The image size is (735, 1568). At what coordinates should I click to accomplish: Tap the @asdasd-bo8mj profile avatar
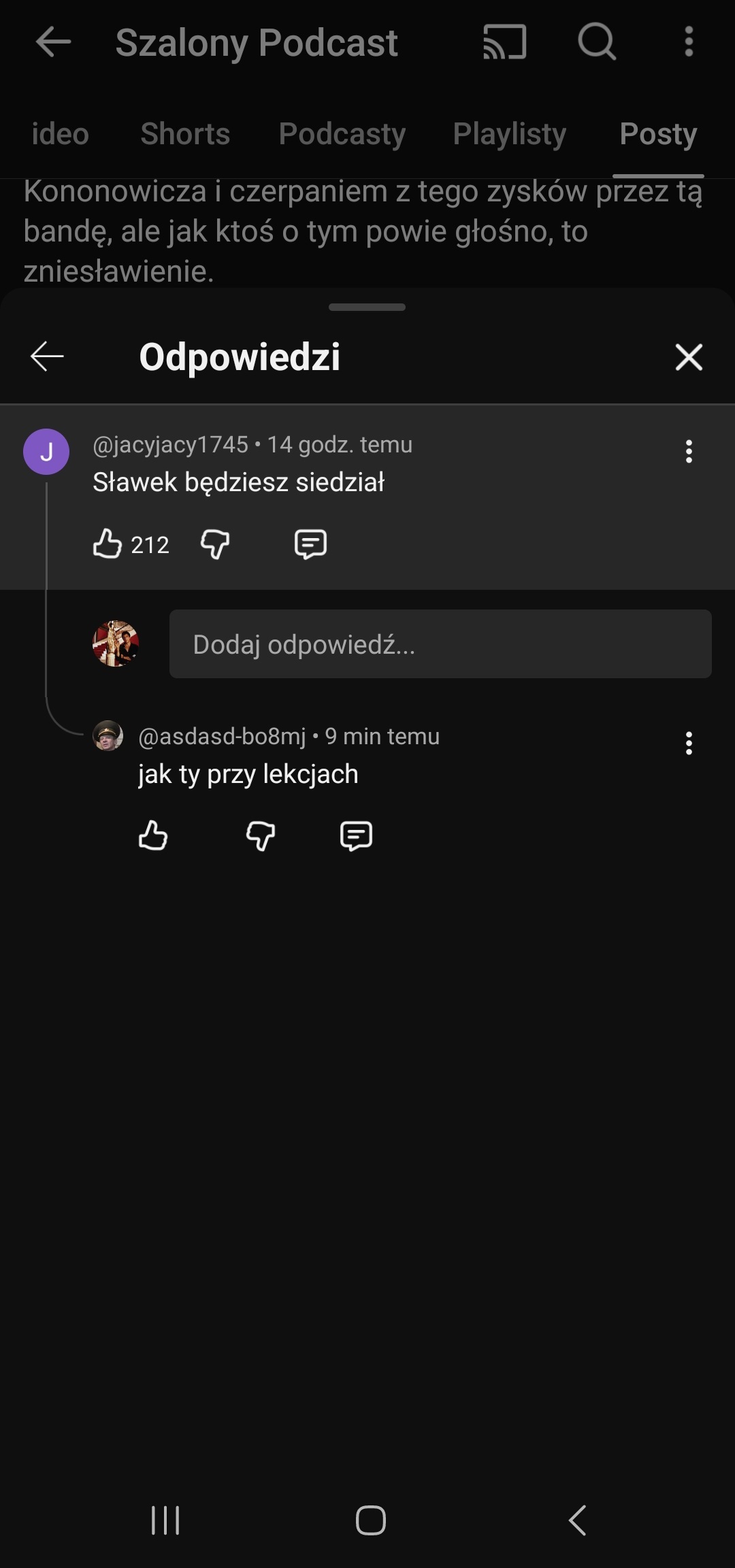108,736
